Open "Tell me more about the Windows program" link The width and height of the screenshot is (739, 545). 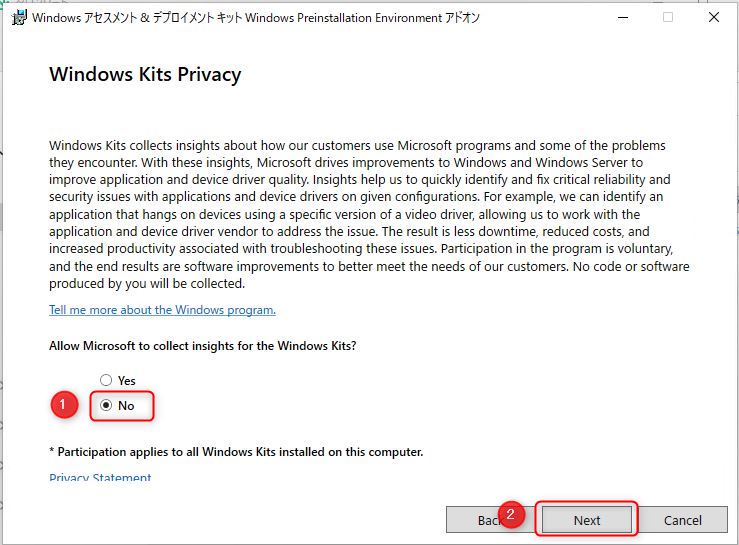[162, 310]
